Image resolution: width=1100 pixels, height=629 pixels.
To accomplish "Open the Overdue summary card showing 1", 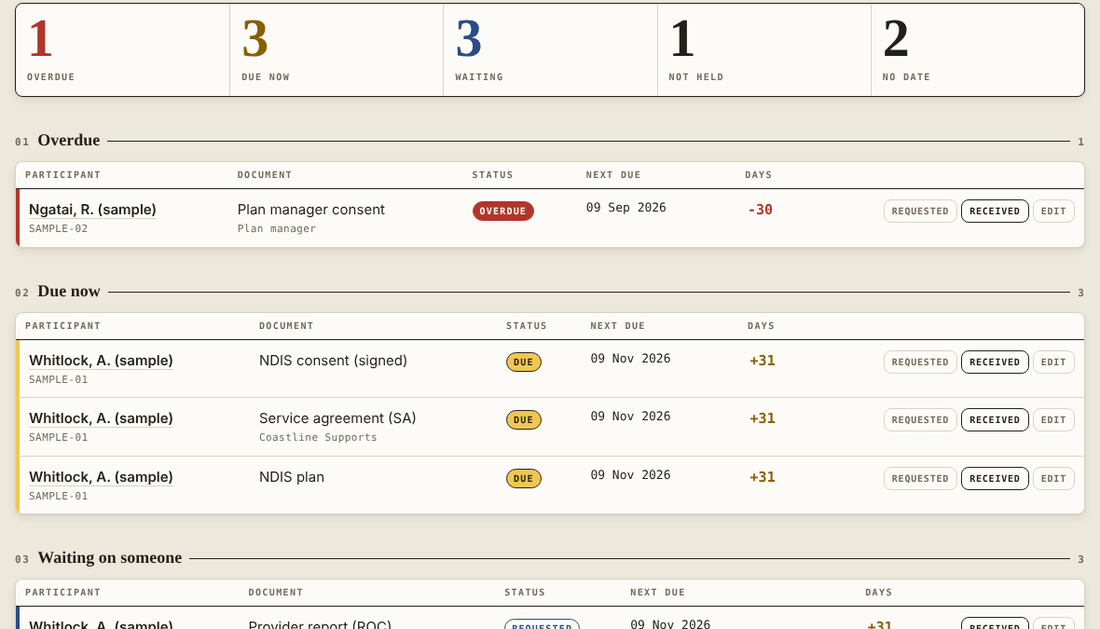I will pyautogui.click(x=123, y=50).
